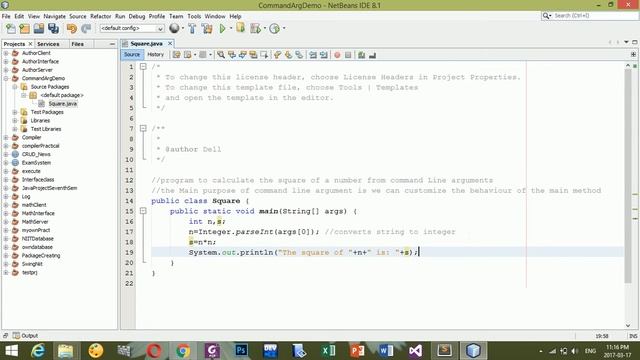This screenshot has width=640, height=360.
Task: Open the Run Project dropdown arrow
Action: click(x=231, y=28)
